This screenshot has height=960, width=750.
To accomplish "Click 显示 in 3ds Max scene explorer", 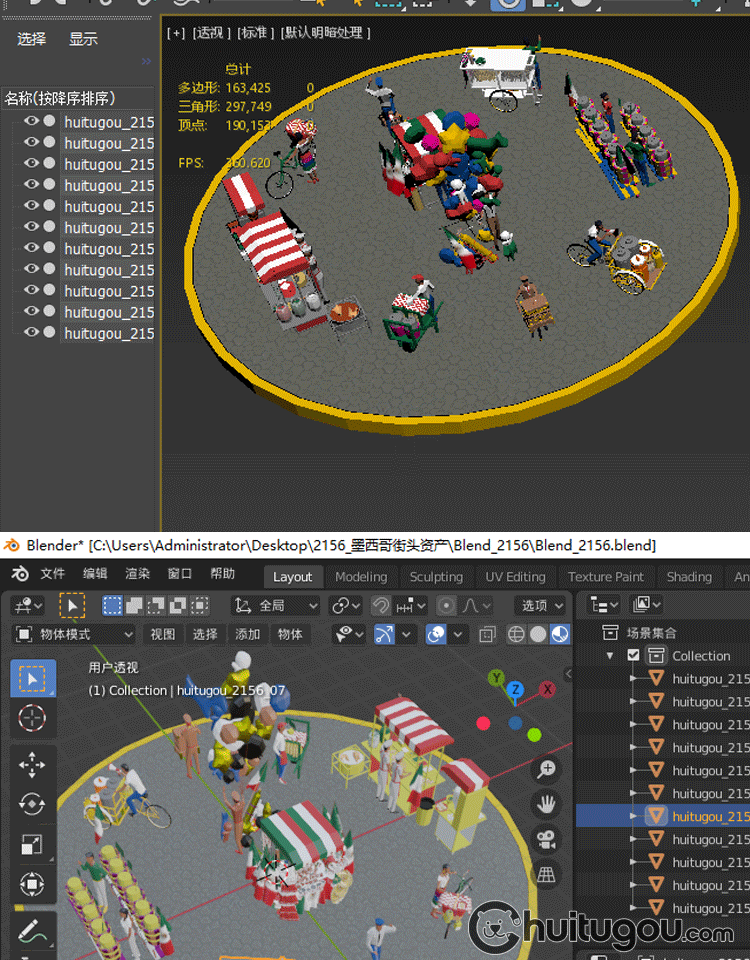I will coord(83,39).
